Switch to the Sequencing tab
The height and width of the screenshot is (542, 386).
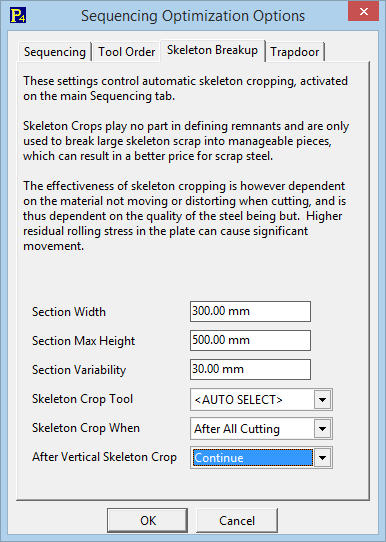click(55, 52)
